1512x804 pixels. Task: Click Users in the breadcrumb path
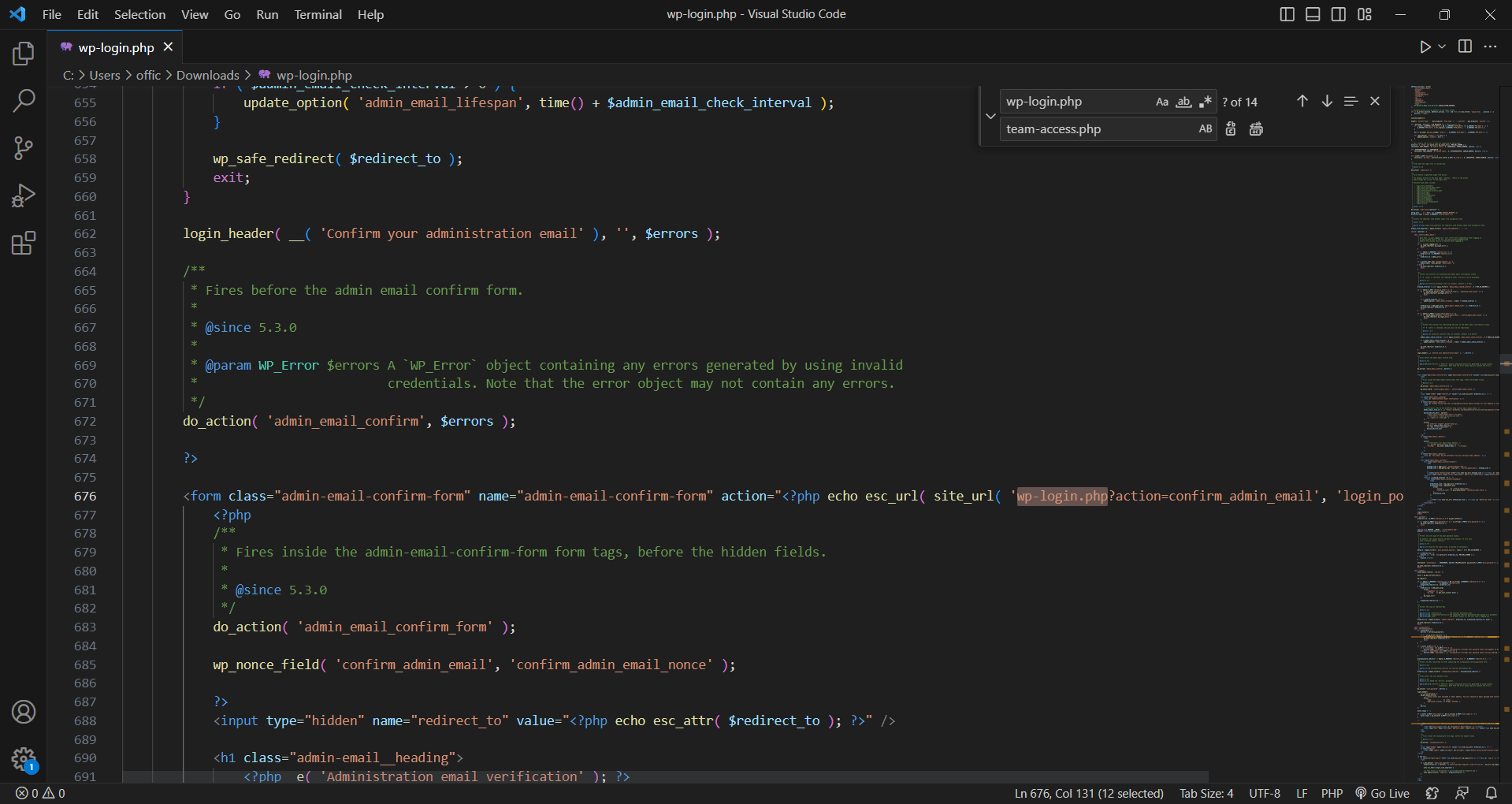[x=105, y=75]
